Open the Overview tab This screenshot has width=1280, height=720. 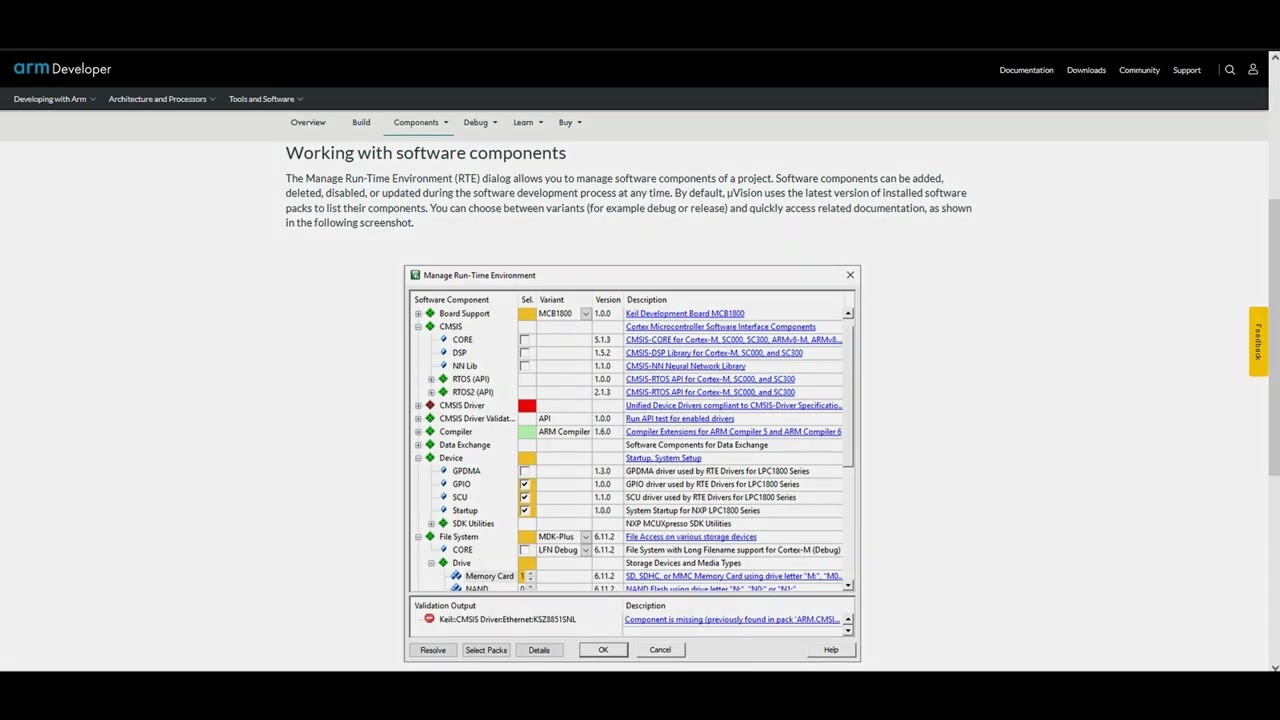pyautogui.click(x=308, y=123)
